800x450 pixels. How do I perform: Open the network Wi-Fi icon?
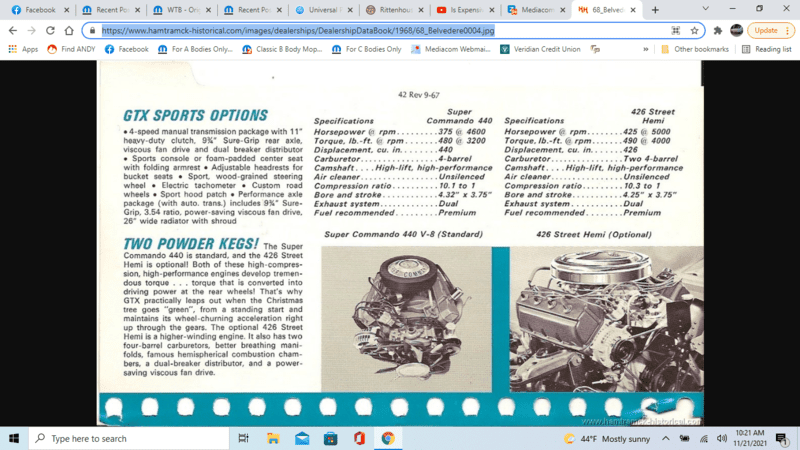click(x=704, y=438)
